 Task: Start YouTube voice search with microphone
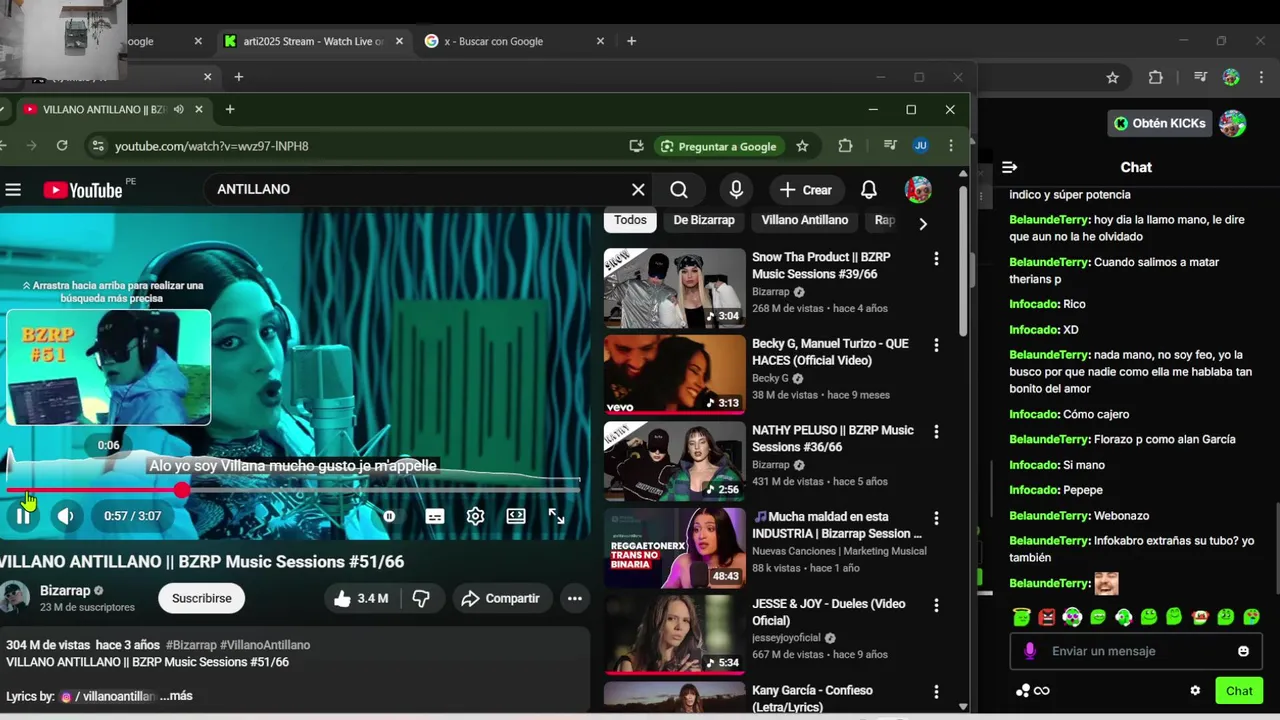[736, 190]
